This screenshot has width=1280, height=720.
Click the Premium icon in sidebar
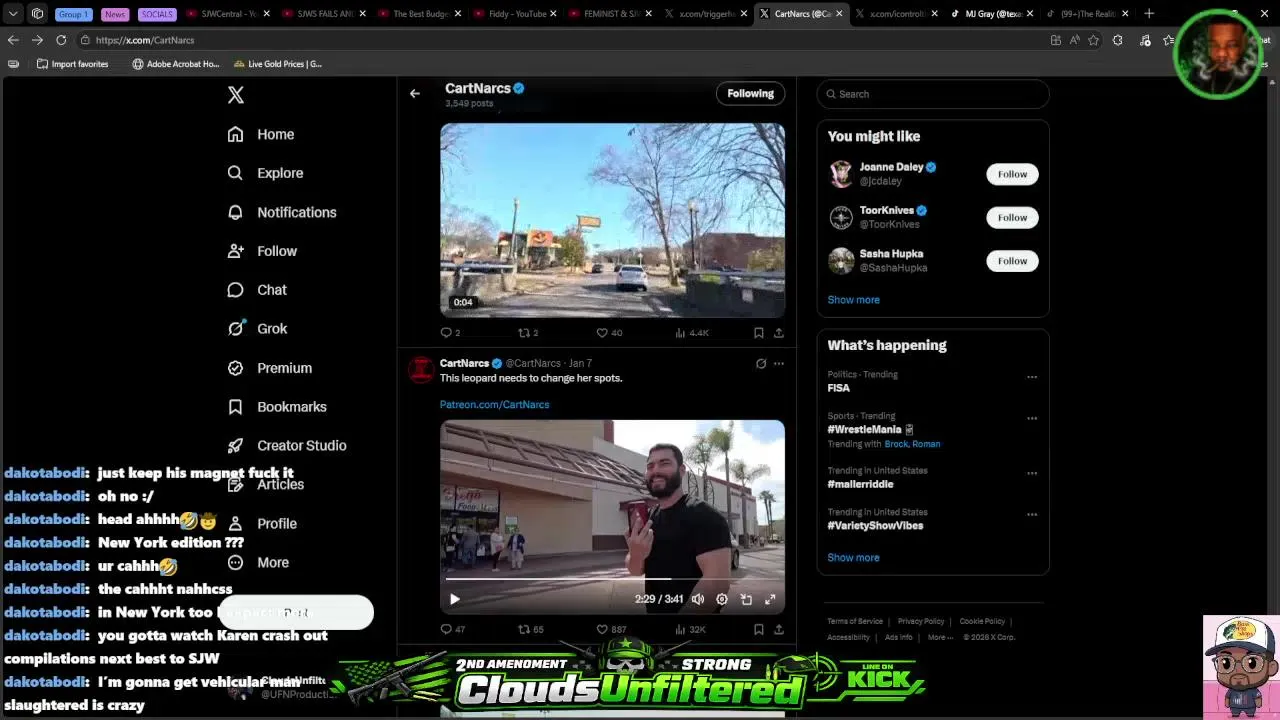[235, 368]
